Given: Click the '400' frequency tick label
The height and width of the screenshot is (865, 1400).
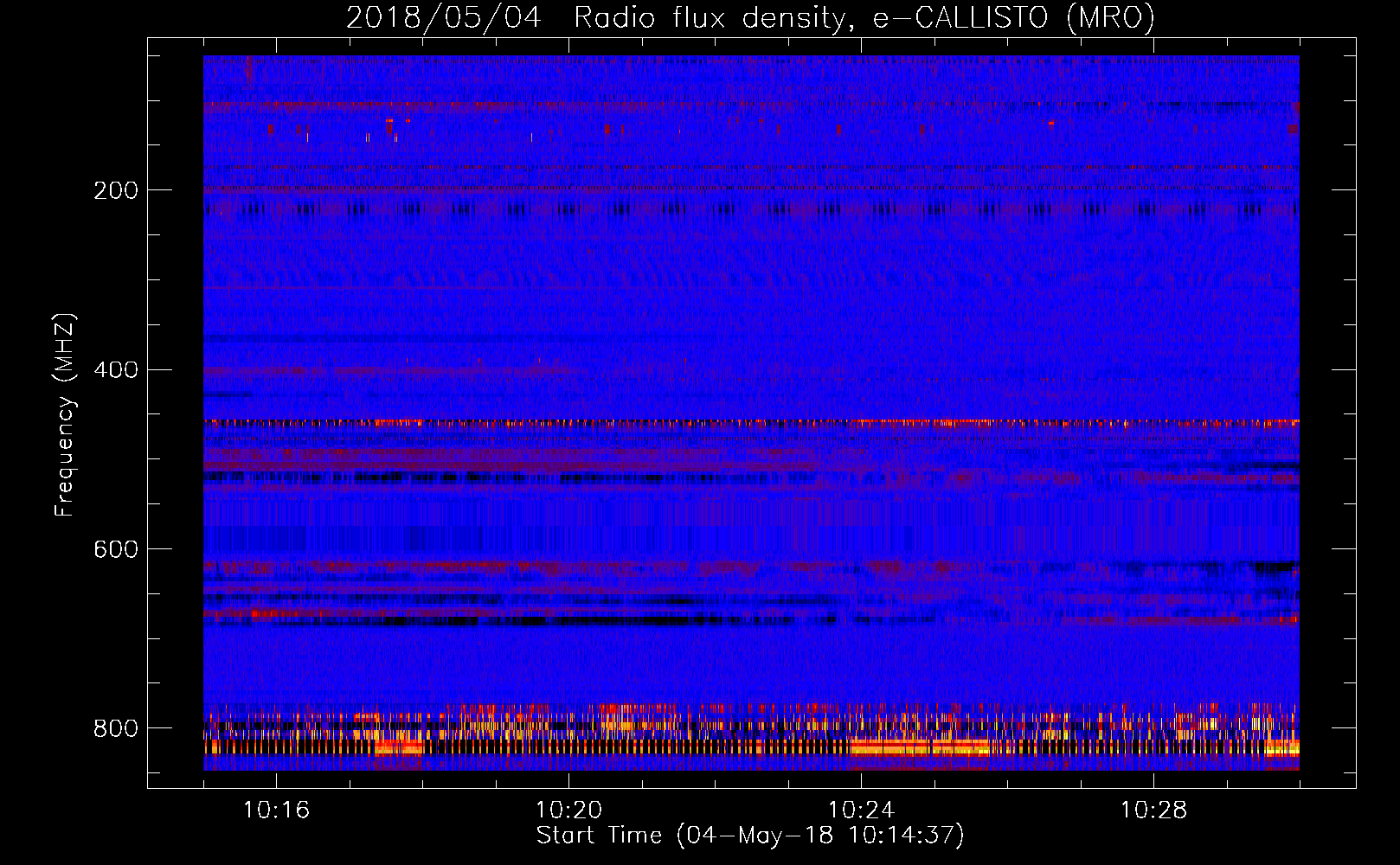Looking at the screenshot, I should tap(116, 370).
